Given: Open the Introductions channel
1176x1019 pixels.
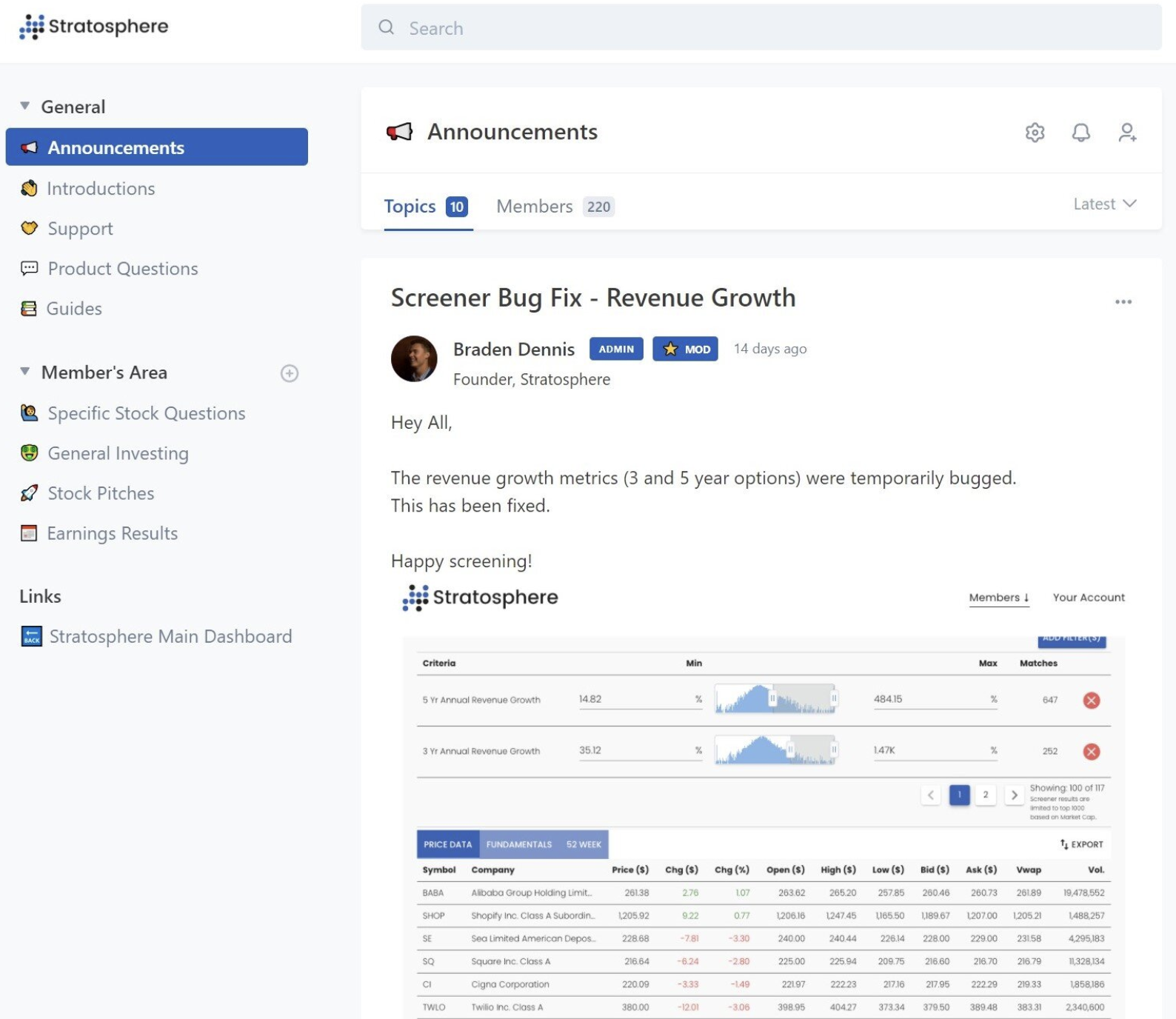Looking at the screenshot, I should (101, 188).
